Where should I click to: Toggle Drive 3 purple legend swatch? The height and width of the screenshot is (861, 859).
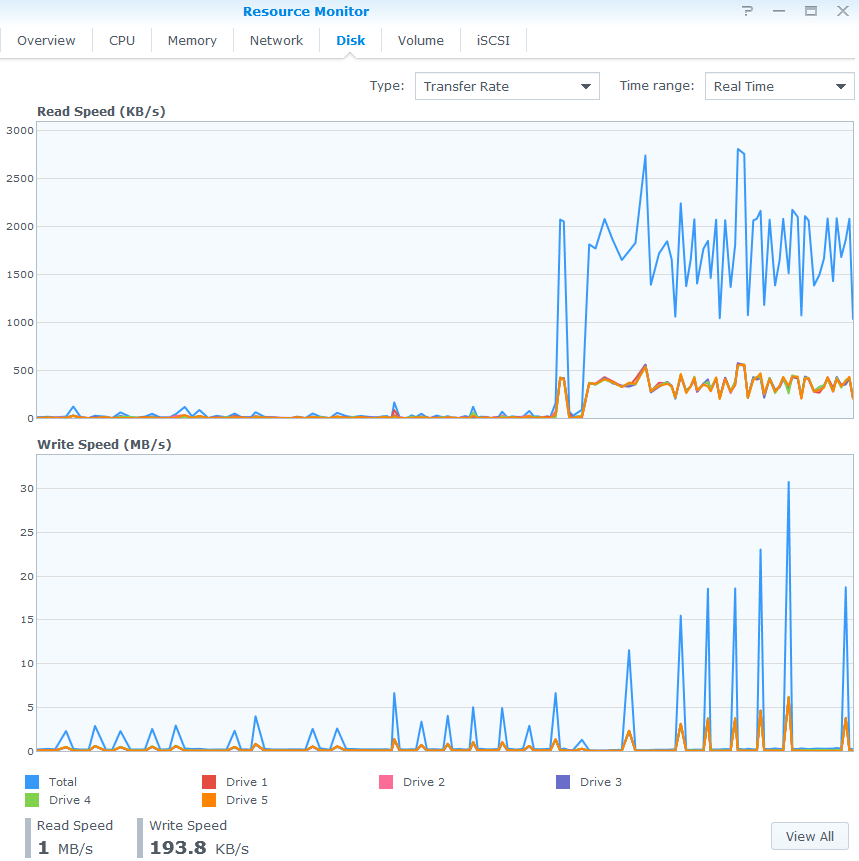point(563,782)
